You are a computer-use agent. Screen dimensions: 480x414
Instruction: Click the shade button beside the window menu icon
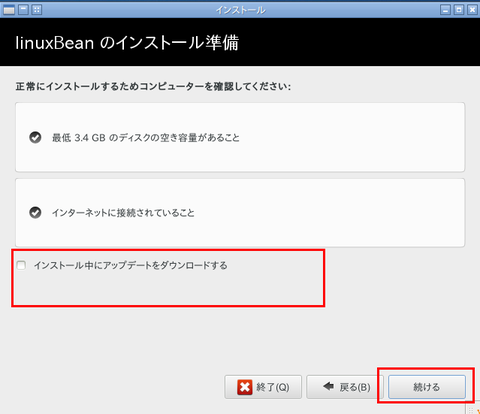[x=23, y=10]
